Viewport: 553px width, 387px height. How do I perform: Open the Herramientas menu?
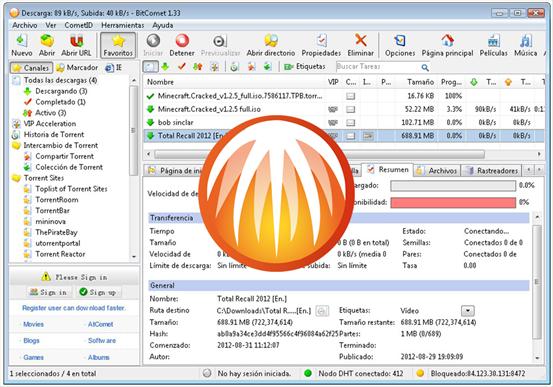coord(122,25)
